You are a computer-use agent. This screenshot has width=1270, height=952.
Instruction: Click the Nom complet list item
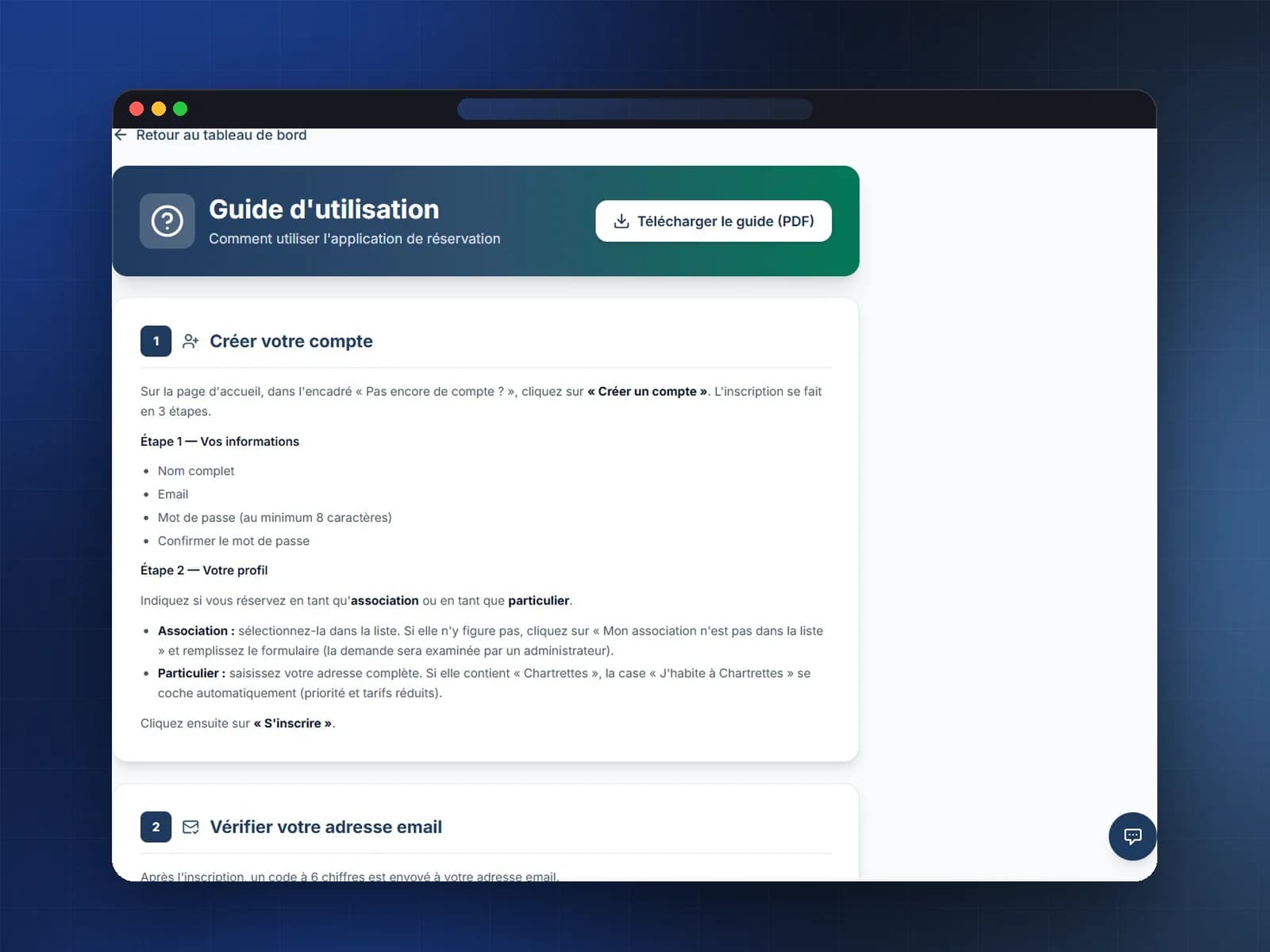tap(196, 470)
